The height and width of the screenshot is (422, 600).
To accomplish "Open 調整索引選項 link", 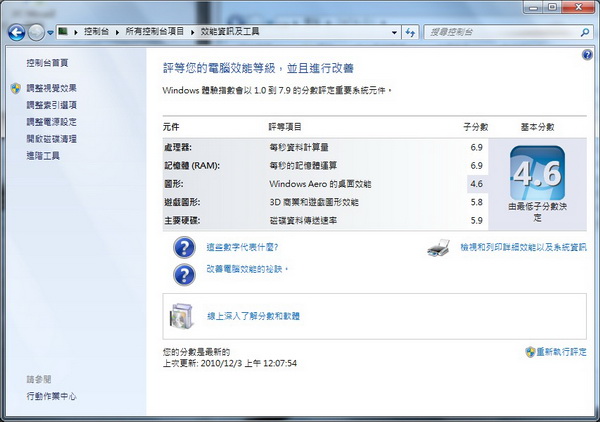I will [x=52, y=105].
